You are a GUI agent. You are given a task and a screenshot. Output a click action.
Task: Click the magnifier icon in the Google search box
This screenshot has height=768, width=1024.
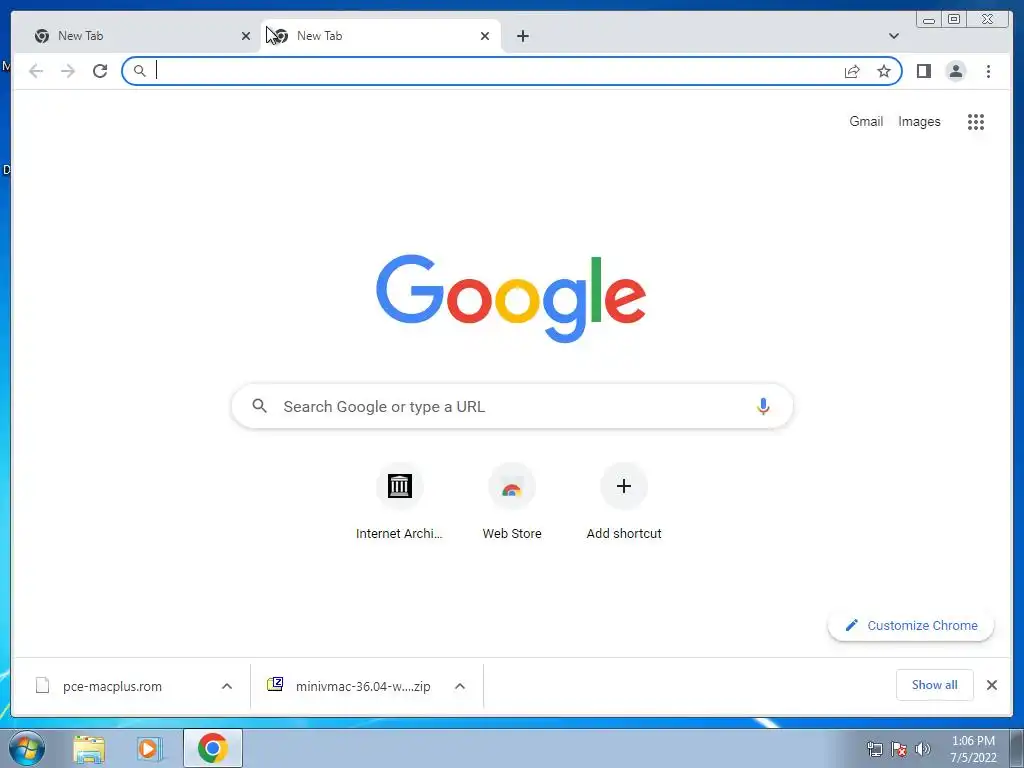[259, 406]
